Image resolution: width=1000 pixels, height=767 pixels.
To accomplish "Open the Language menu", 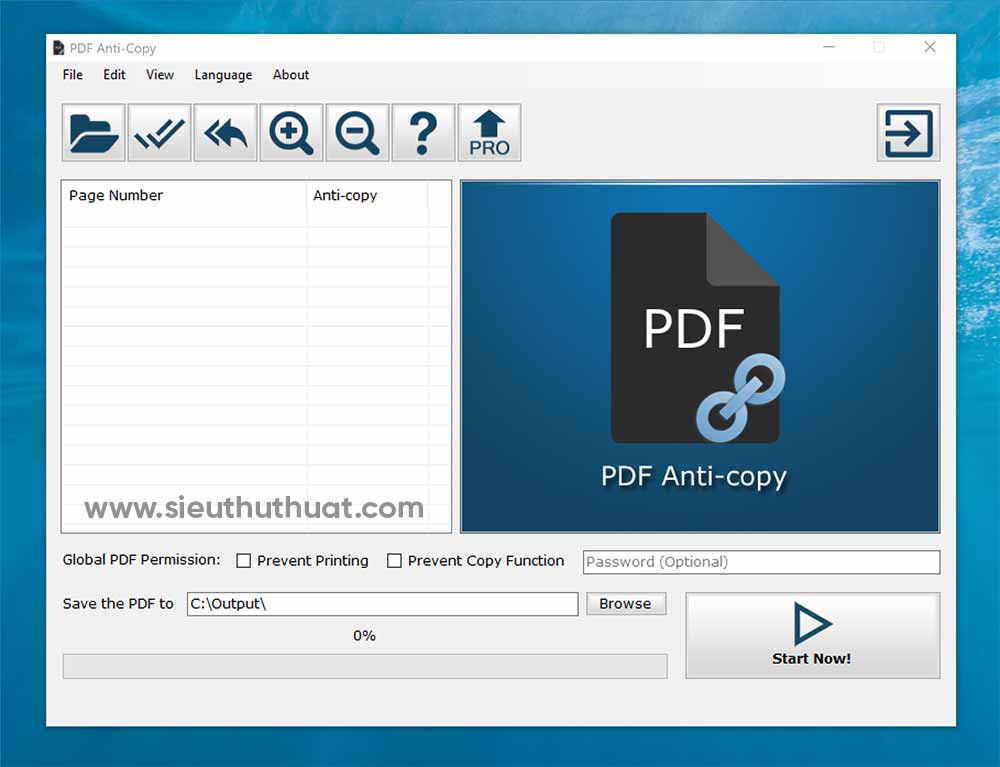I will pyautogui.click(x=223, y=75).
